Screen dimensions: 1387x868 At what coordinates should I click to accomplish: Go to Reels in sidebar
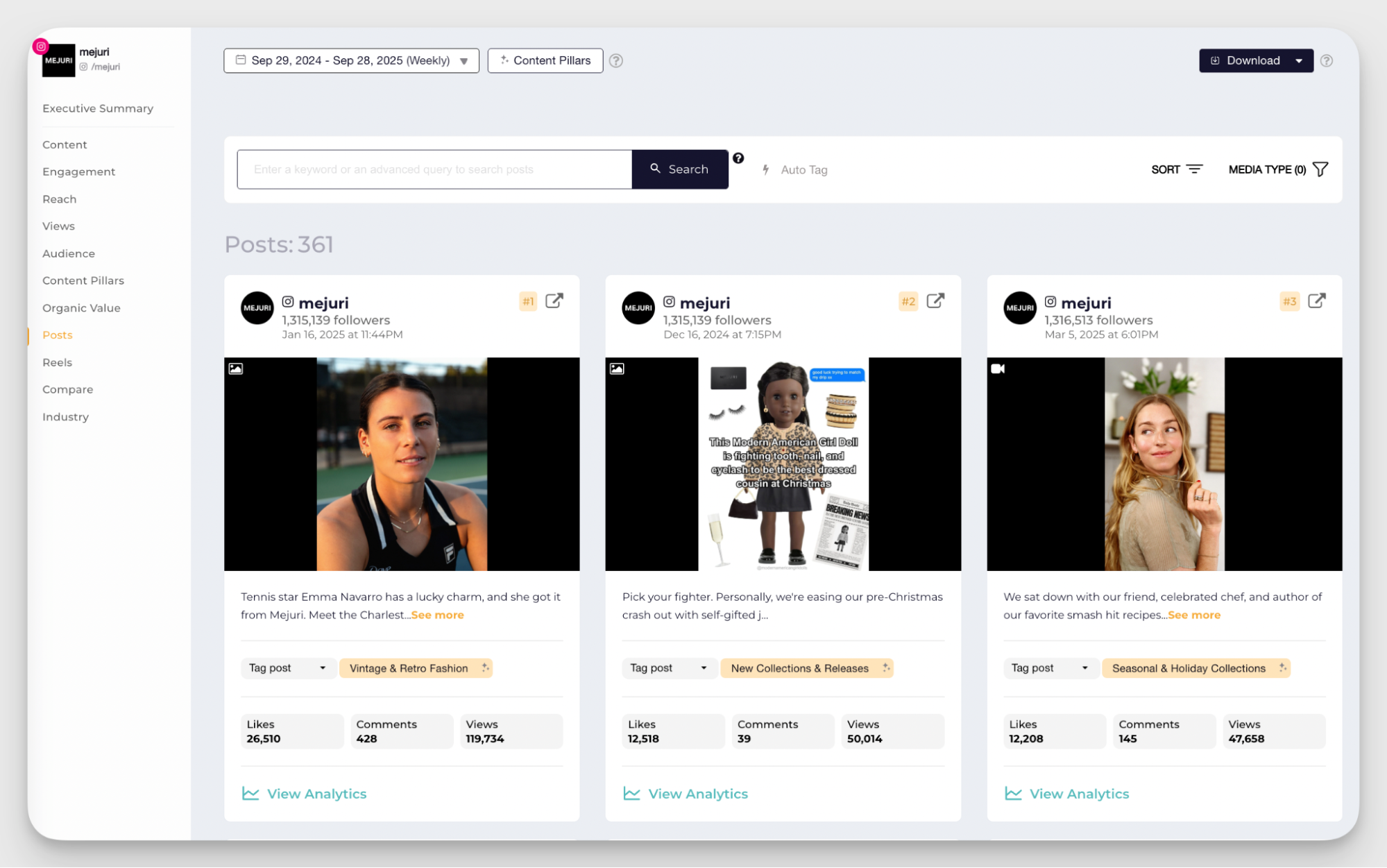point(57,362)
